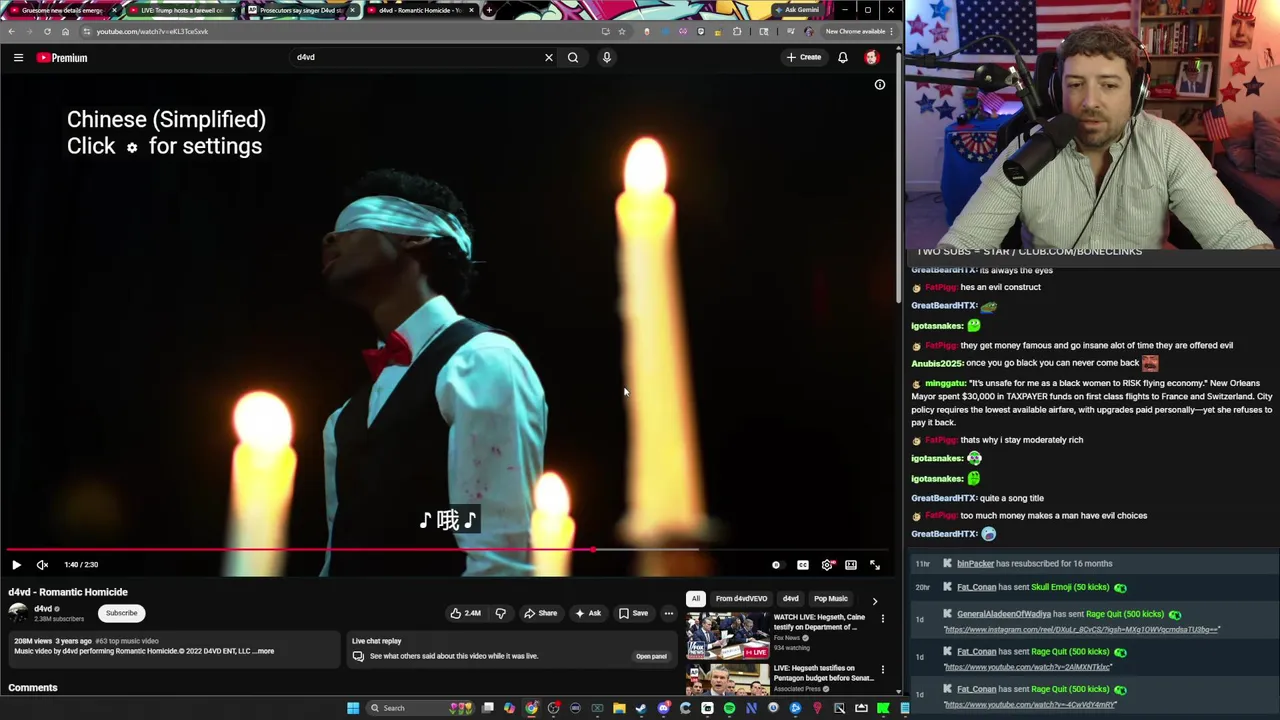Open the Pentagon budget live video title
1280x720 pixels.
pos(824,673)
